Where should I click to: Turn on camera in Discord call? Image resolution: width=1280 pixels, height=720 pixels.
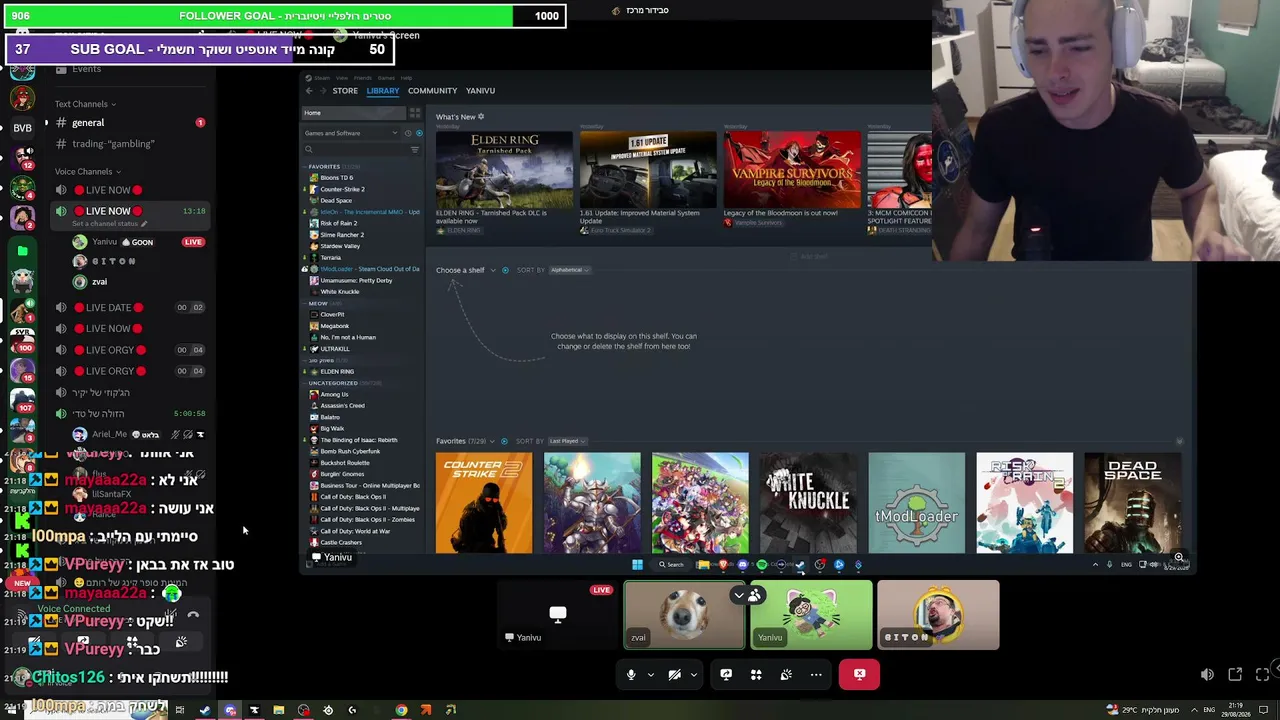pyautogui.click(x=675, y=675)
